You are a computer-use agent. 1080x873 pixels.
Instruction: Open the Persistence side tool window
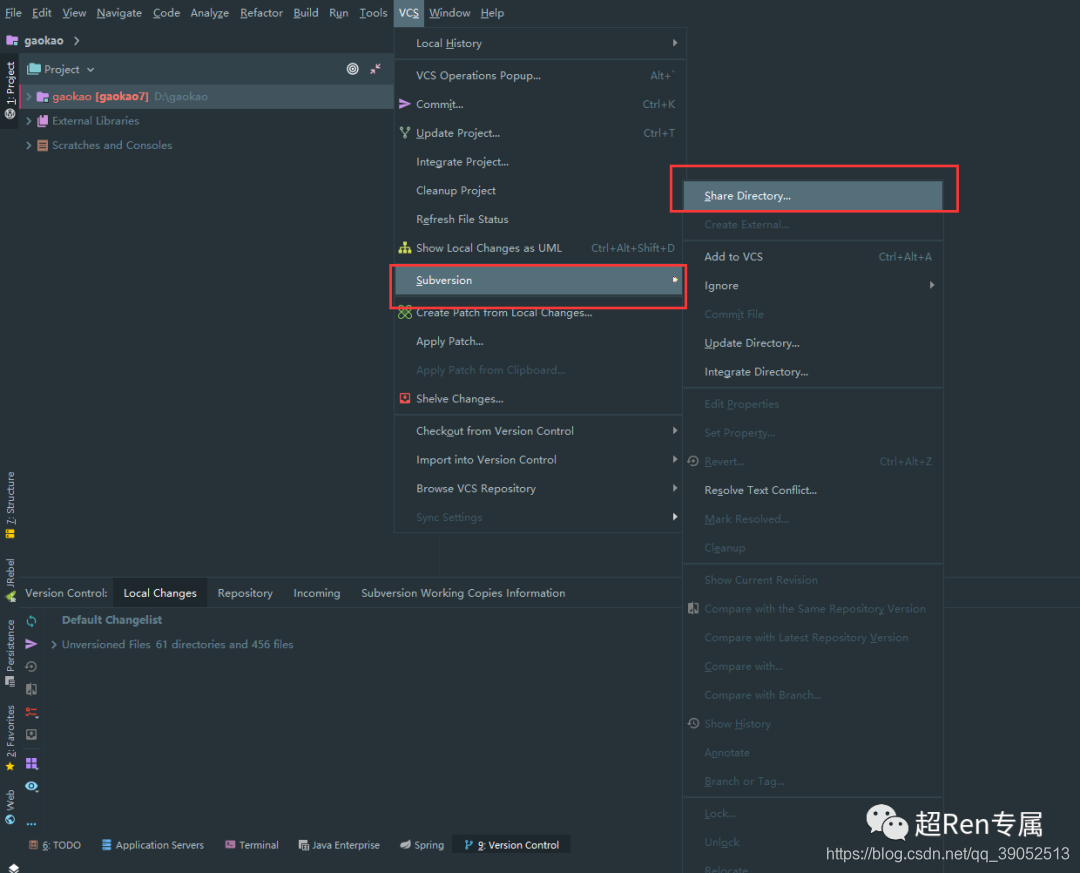click(x=10, y=653)
